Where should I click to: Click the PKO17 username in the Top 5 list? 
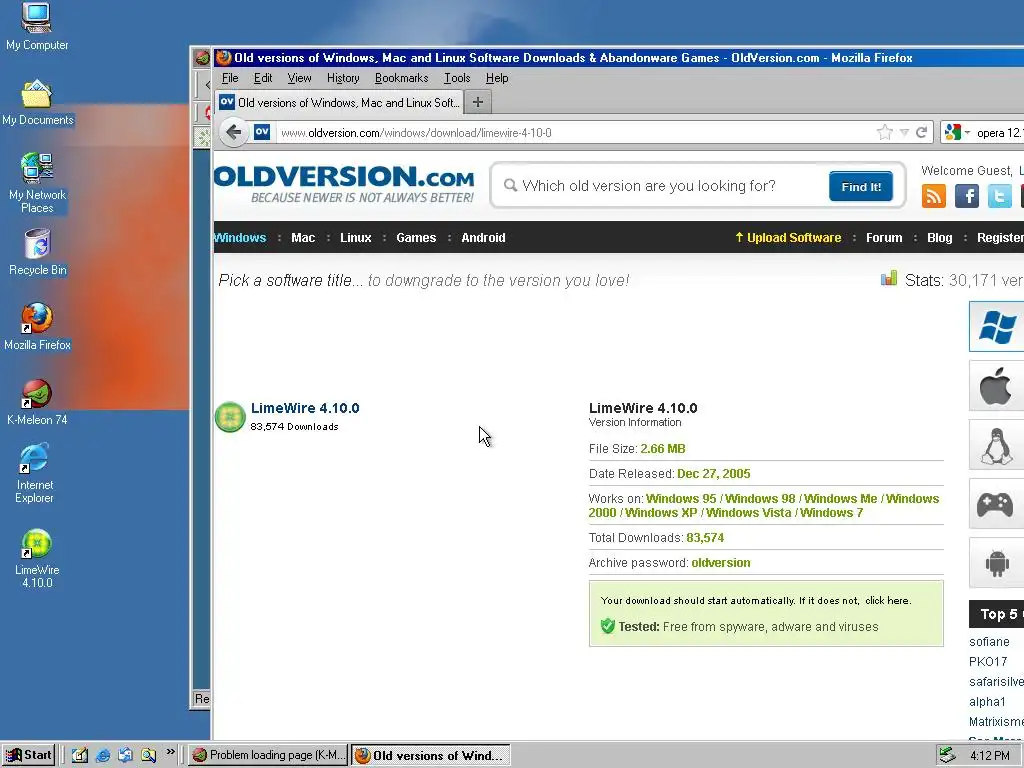coord(987,662)
